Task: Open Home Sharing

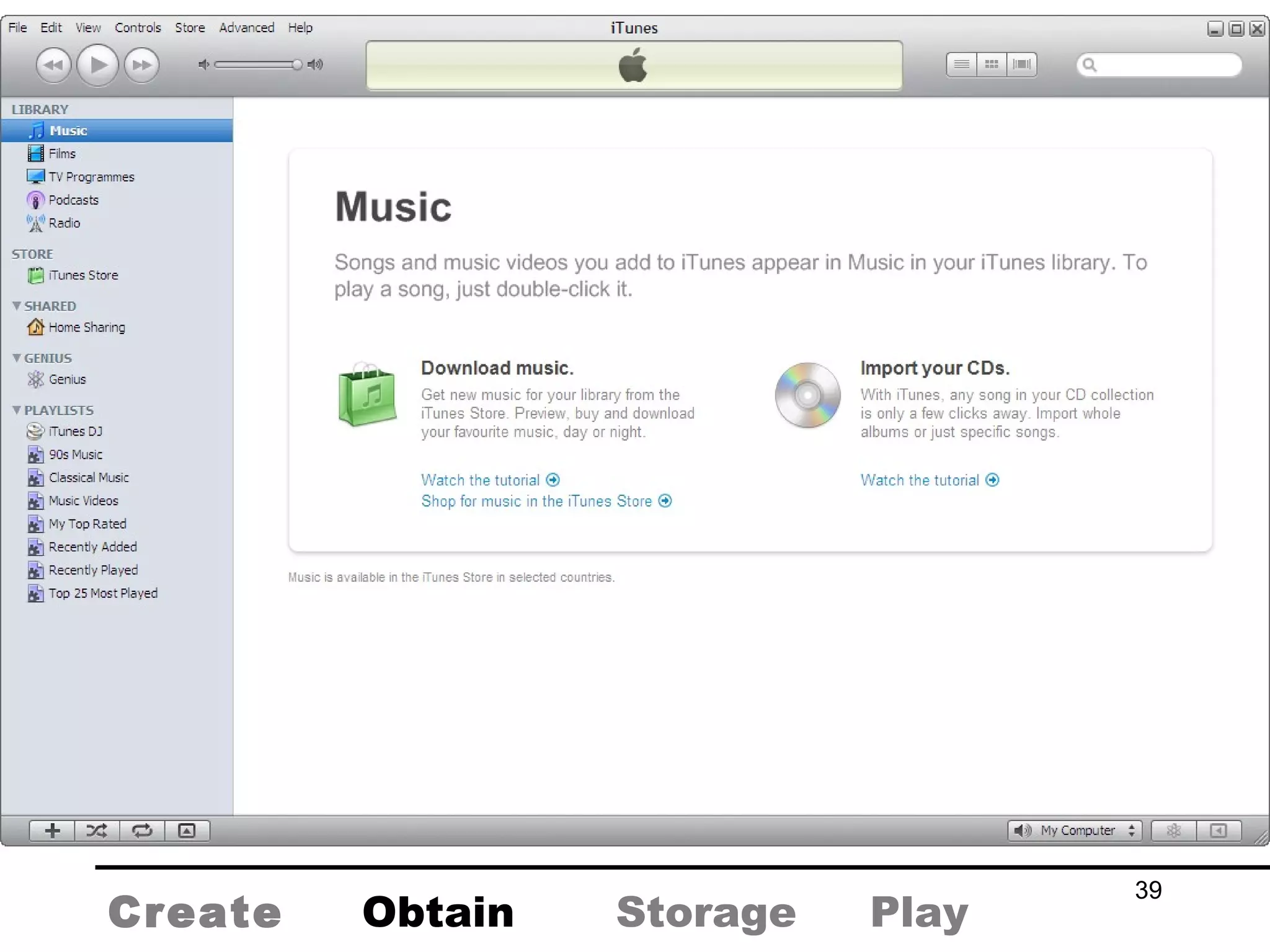Action: (x=117, y=327)
